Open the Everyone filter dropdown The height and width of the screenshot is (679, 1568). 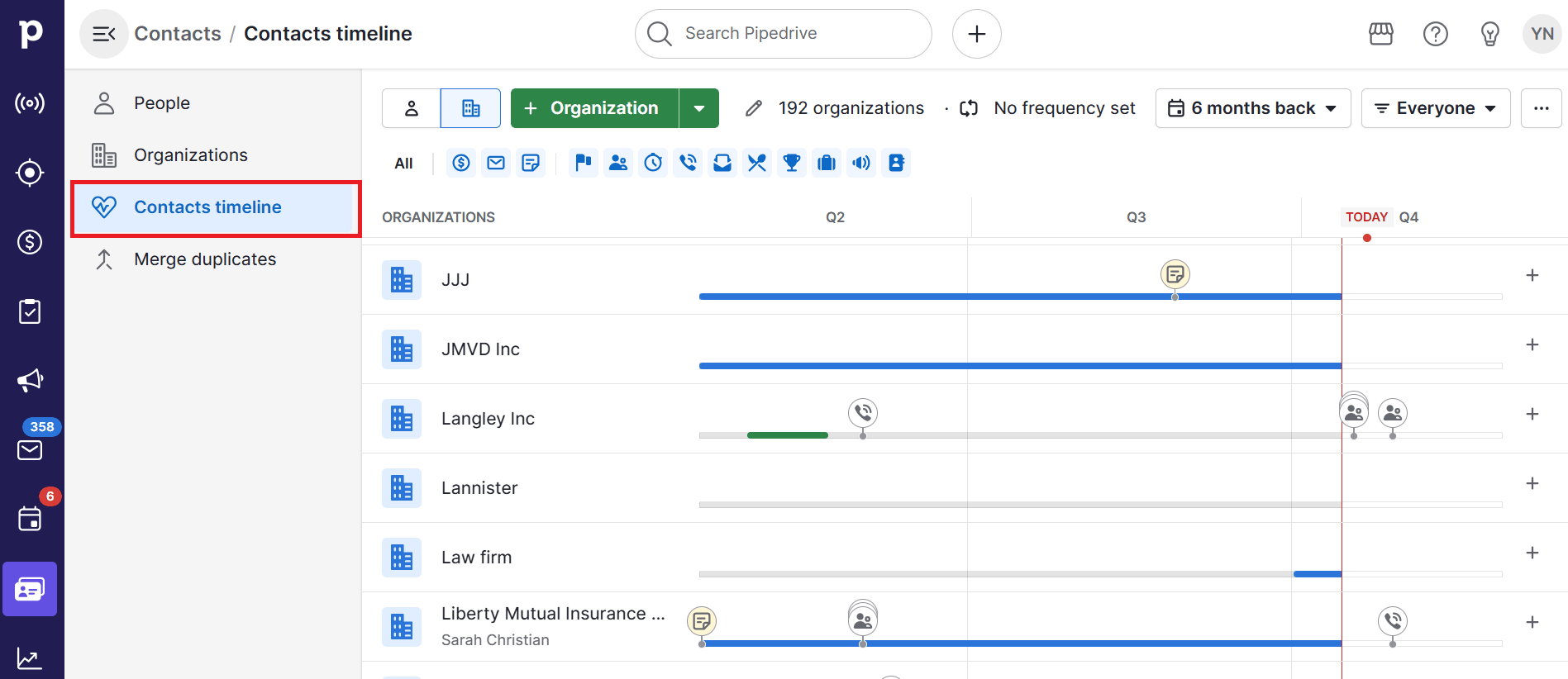pos(1436,108)
